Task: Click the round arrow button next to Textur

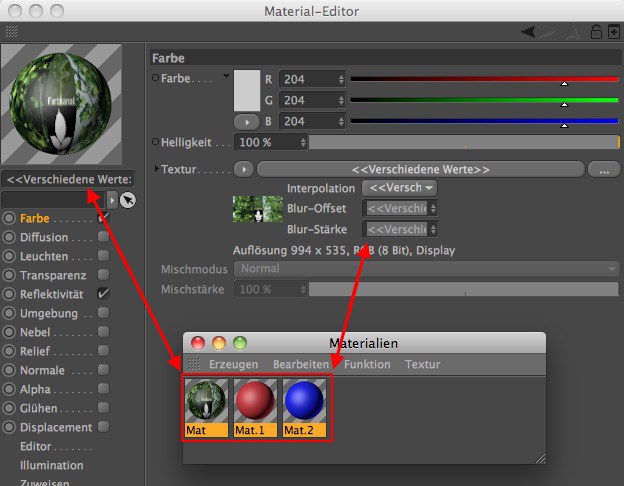Action: pos(242,169)
